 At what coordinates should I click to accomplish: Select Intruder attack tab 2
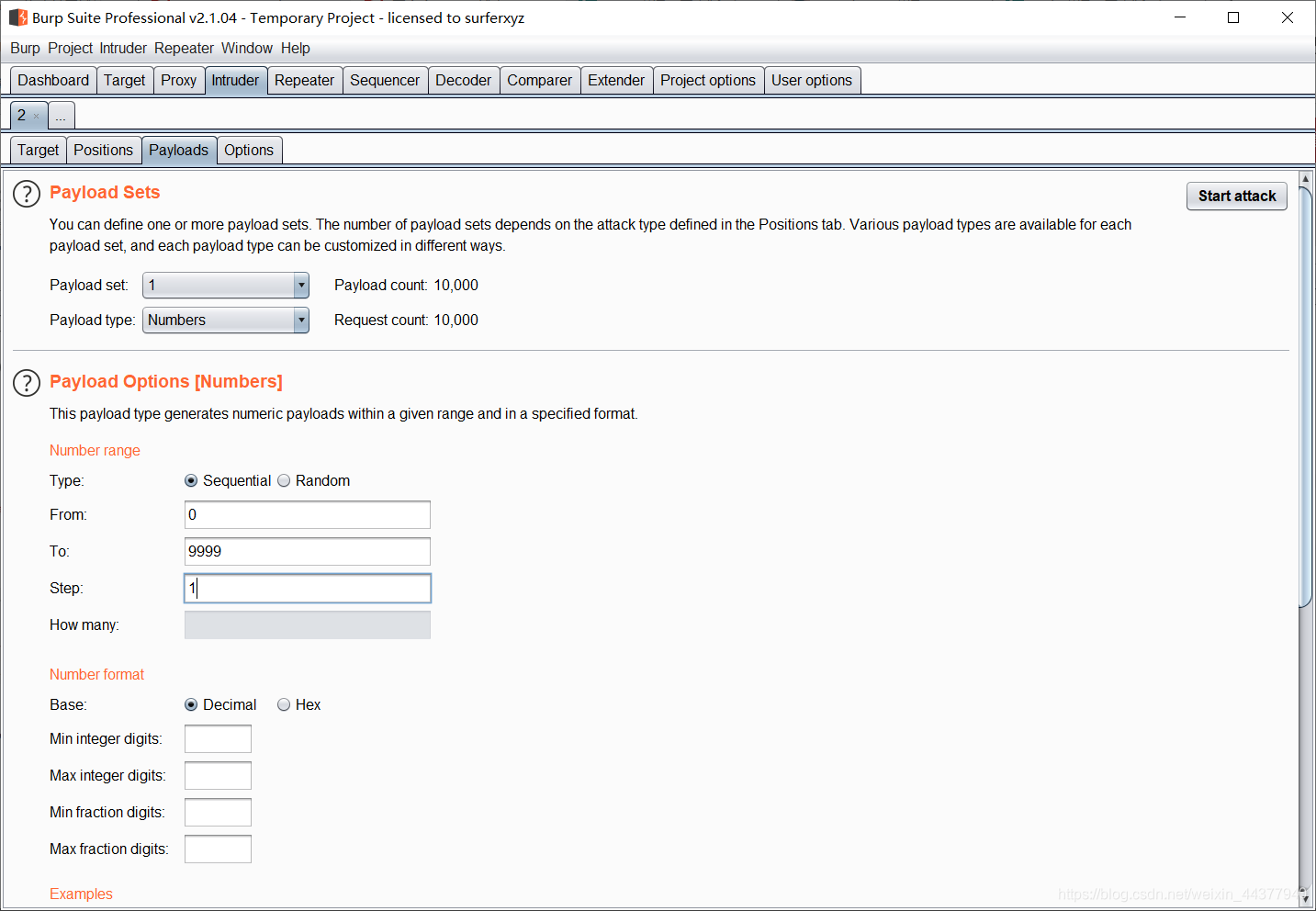pyautogui.click(x=22, y=116)
